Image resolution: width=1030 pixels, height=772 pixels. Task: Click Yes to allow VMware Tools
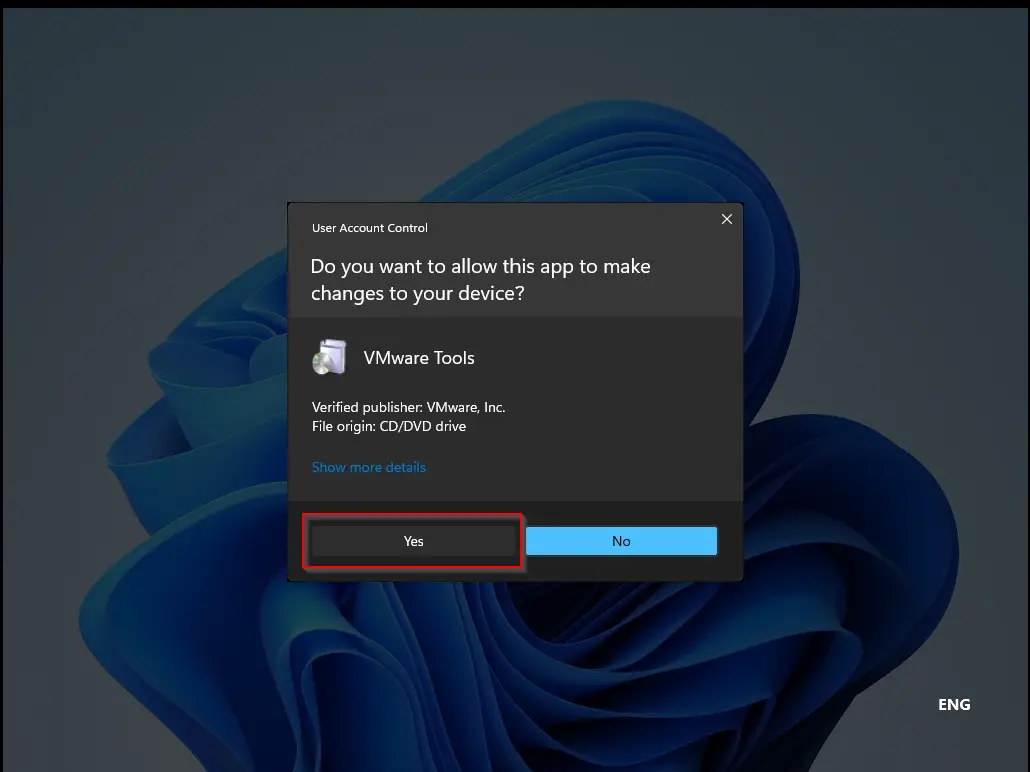(x=413, y=541)
